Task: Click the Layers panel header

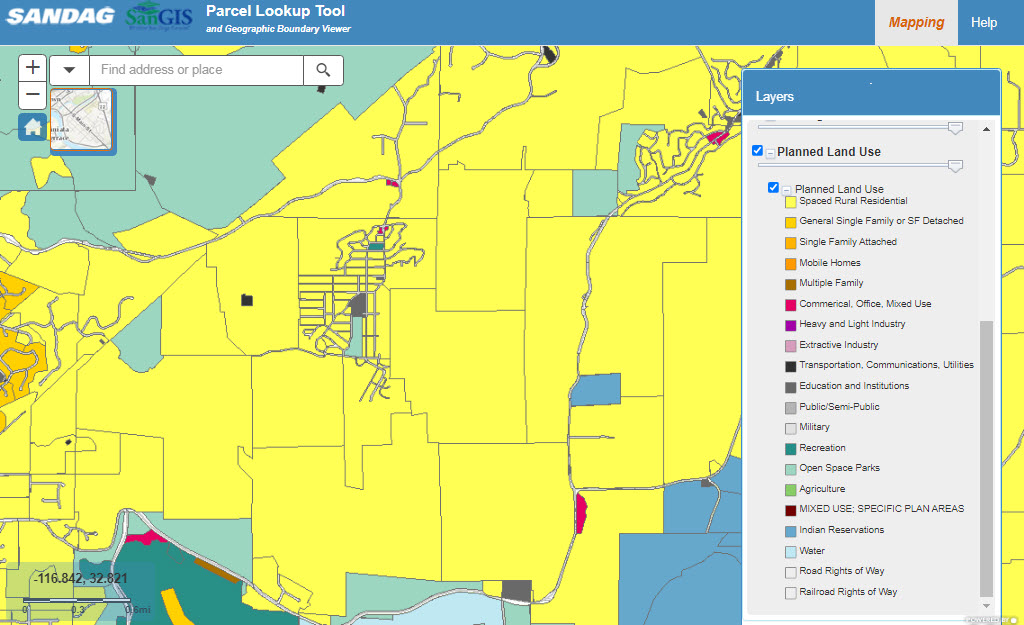Action: (x=870, y=96)
